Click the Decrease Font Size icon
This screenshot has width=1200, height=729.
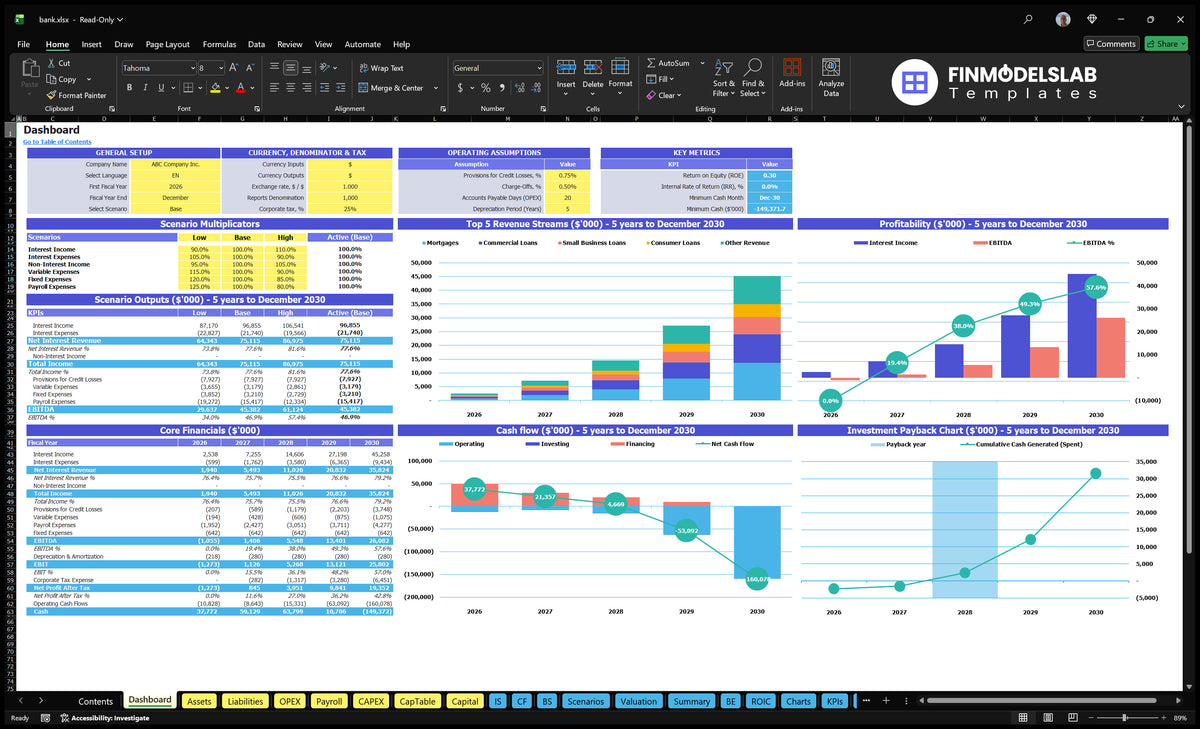[x=250, y=68]
